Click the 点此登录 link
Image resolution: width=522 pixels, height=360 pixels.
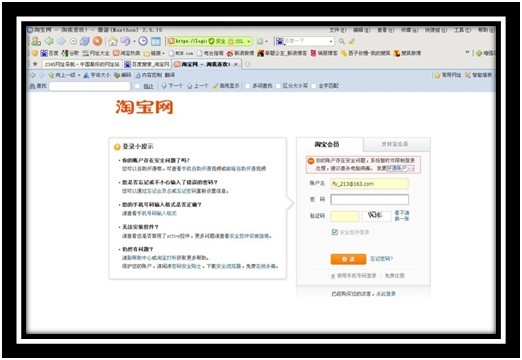386,294
